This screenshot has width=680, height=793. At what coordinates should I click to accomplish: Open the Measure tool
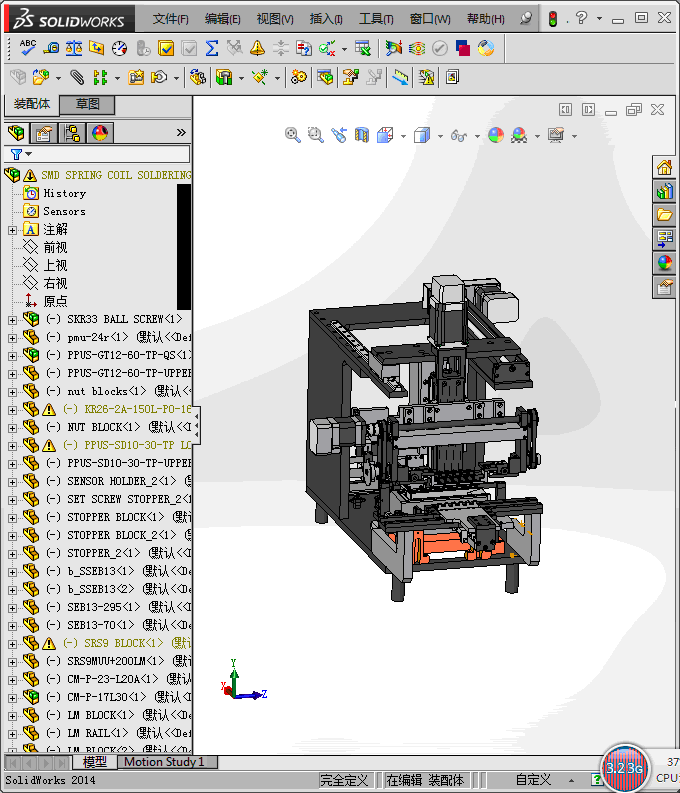(51, 48)
